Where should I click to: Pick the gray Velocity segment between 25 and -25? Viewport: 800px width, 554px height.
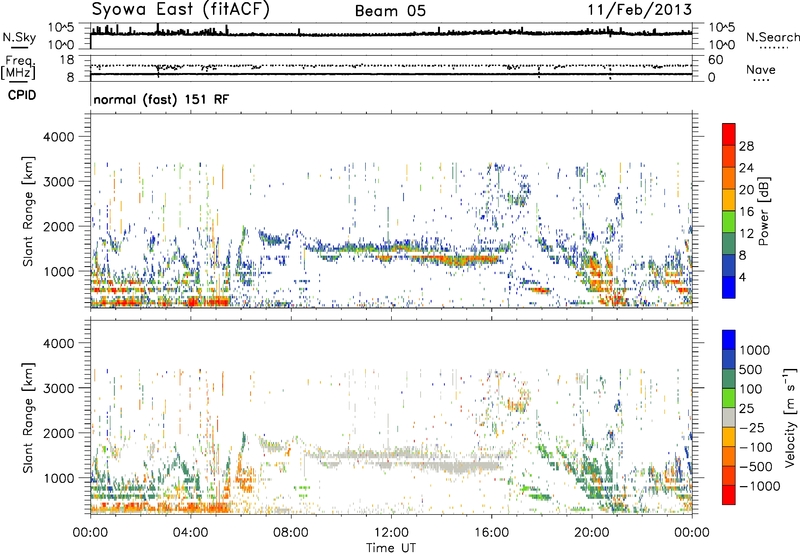[x=729, y=418]
